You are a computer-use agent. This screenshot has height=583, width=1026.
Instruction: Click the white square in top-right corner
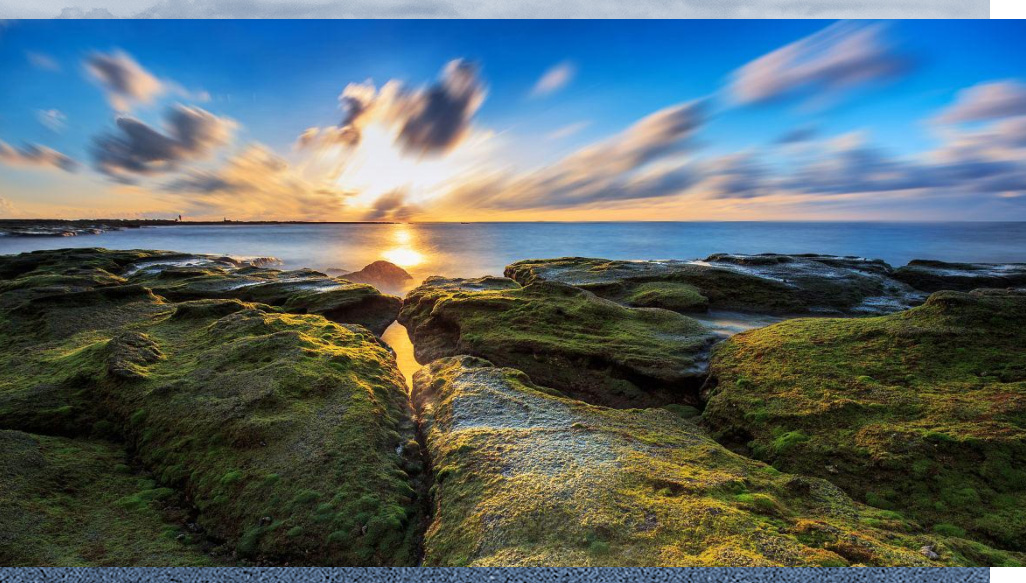click(1007, 8)
